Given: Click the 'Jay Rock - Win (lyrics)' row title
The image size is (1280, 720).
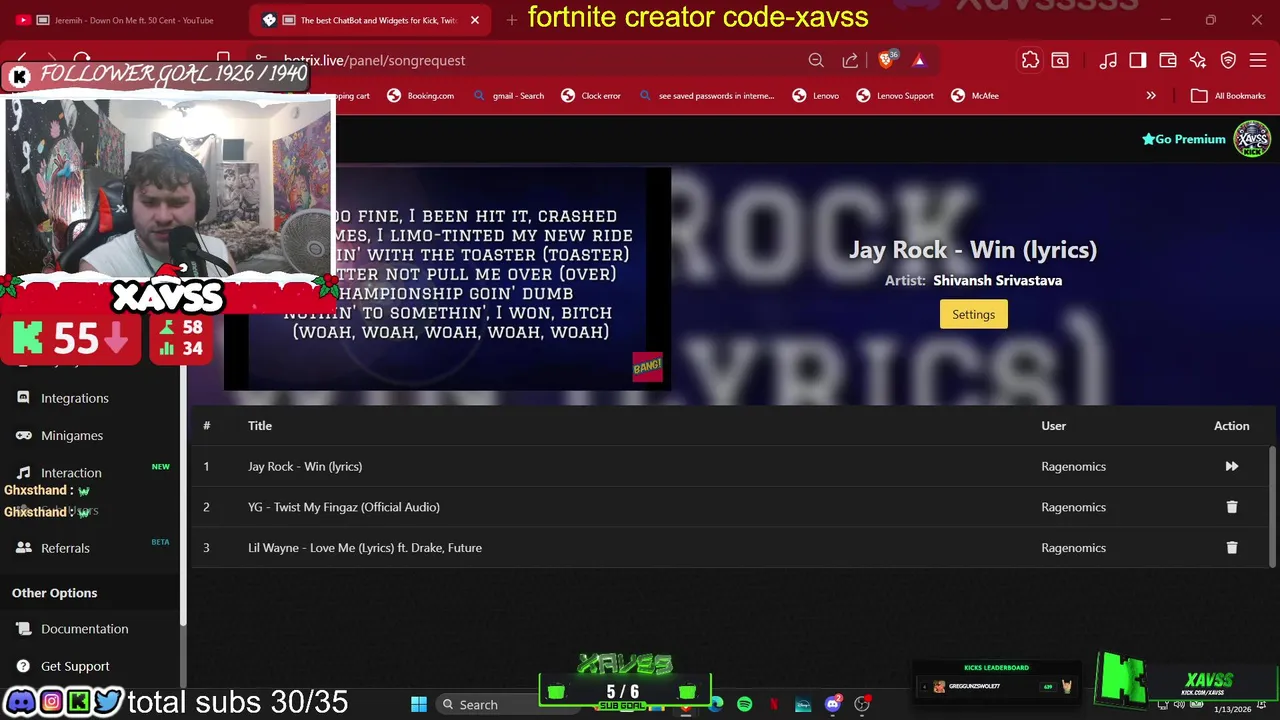Looking at the screenshot, I should tap(305, 466).
